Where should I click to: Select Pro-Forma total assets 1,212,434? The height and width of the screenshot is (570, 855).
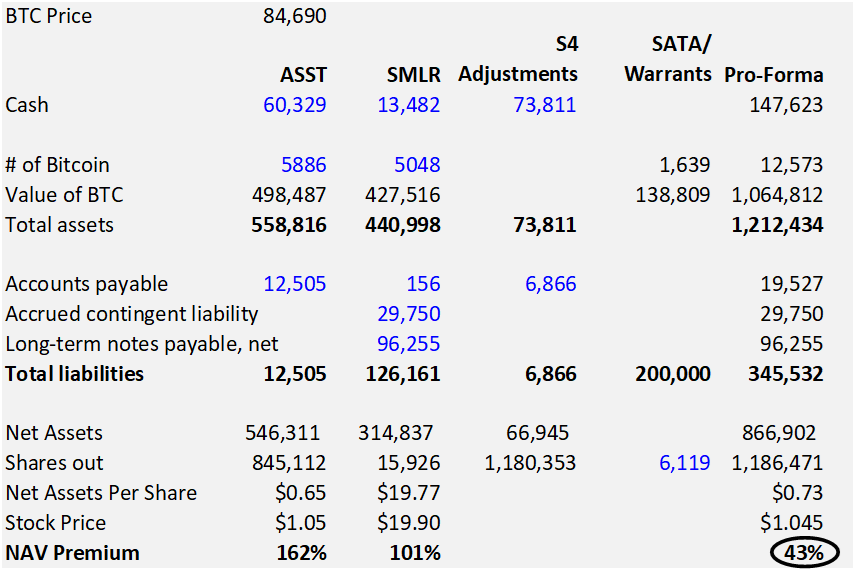tap(777, 225)
